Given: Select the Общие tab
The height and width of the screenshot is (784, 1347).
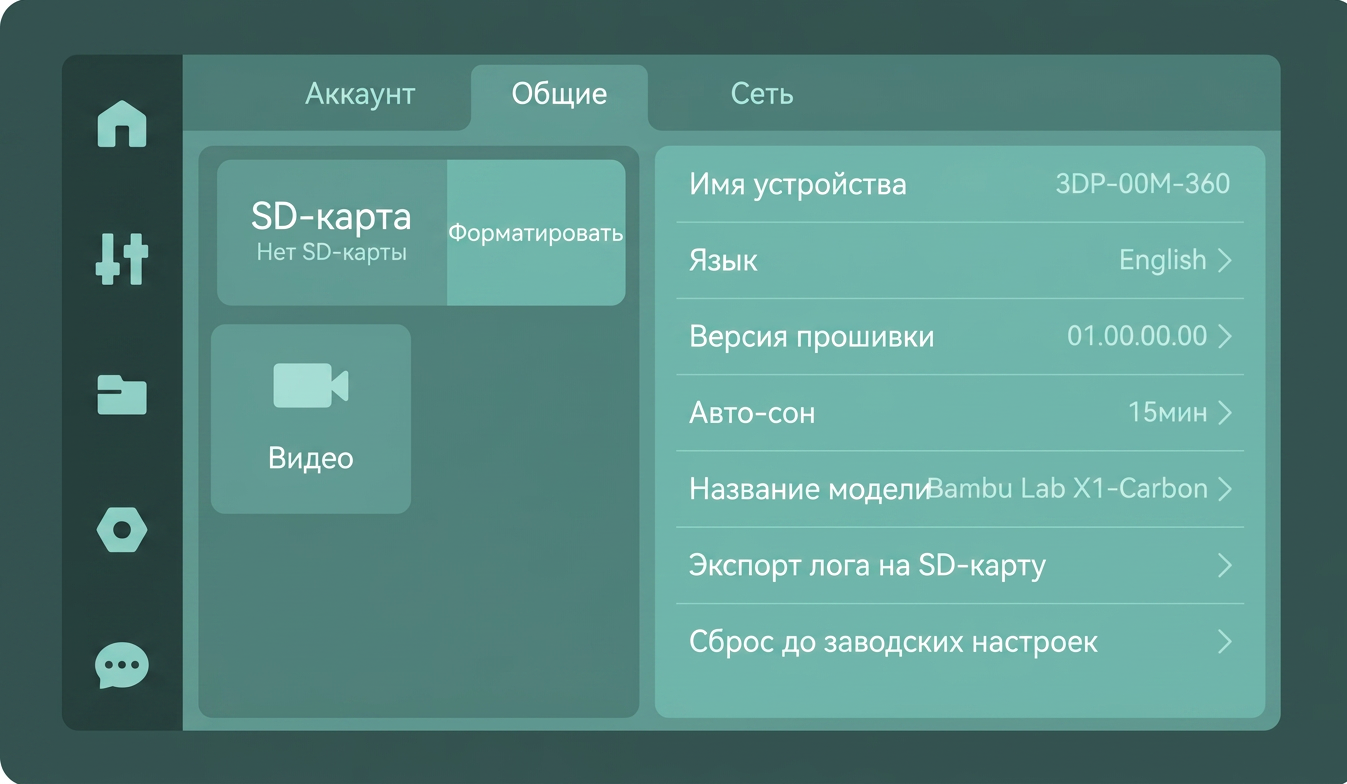Looking at the screenshot, I should tap(559, 94).
